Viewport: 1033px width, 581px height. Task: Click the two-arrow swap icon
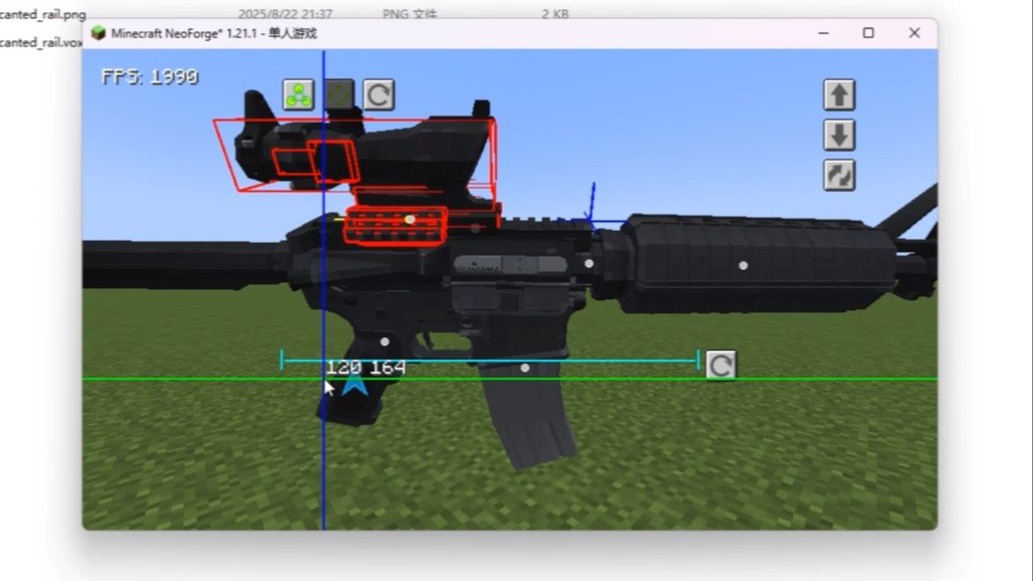(839, 175)
